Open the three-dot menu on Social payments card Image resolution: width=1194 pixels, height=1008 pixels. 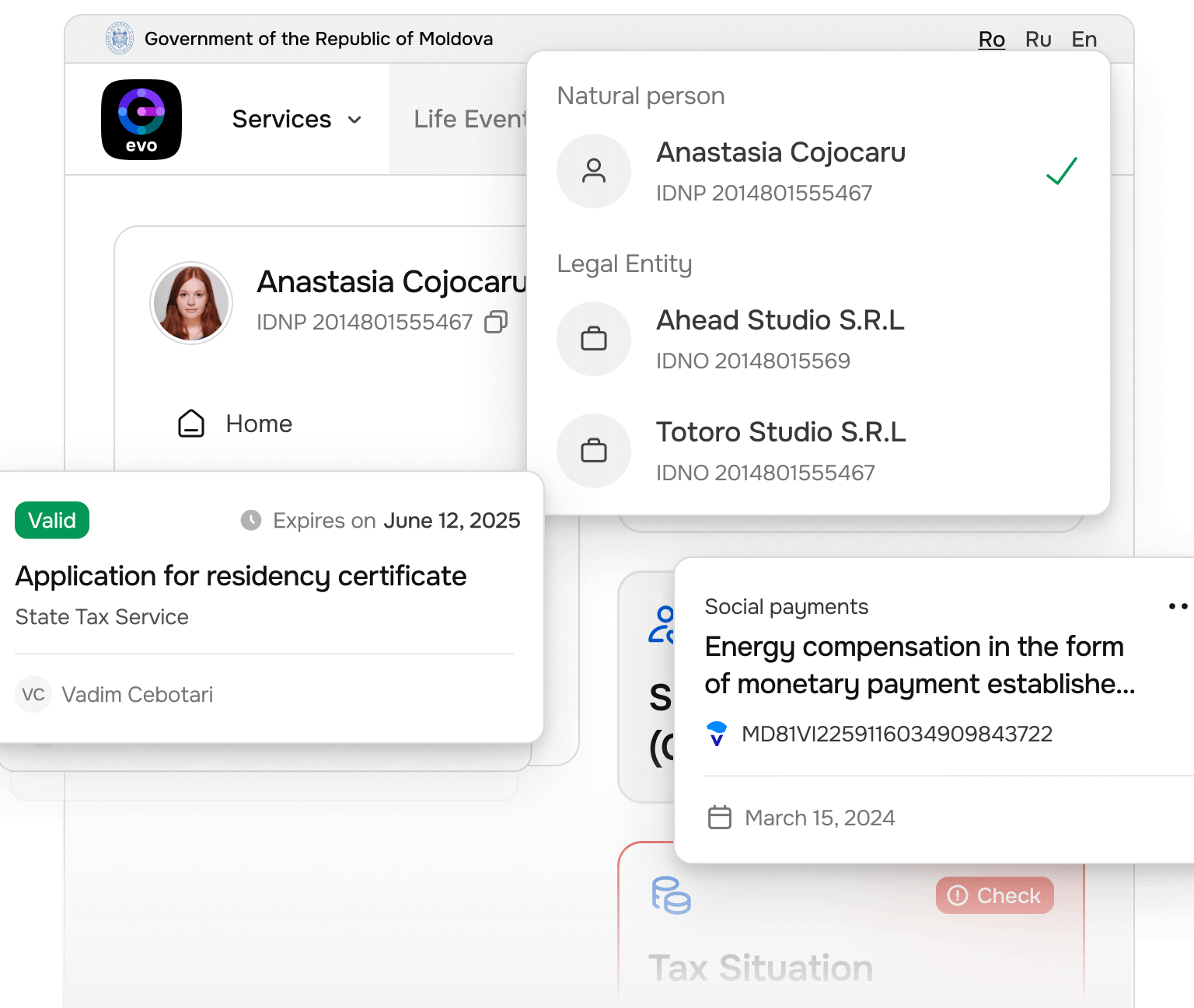pyautogui.click(x=1178, y=606)
